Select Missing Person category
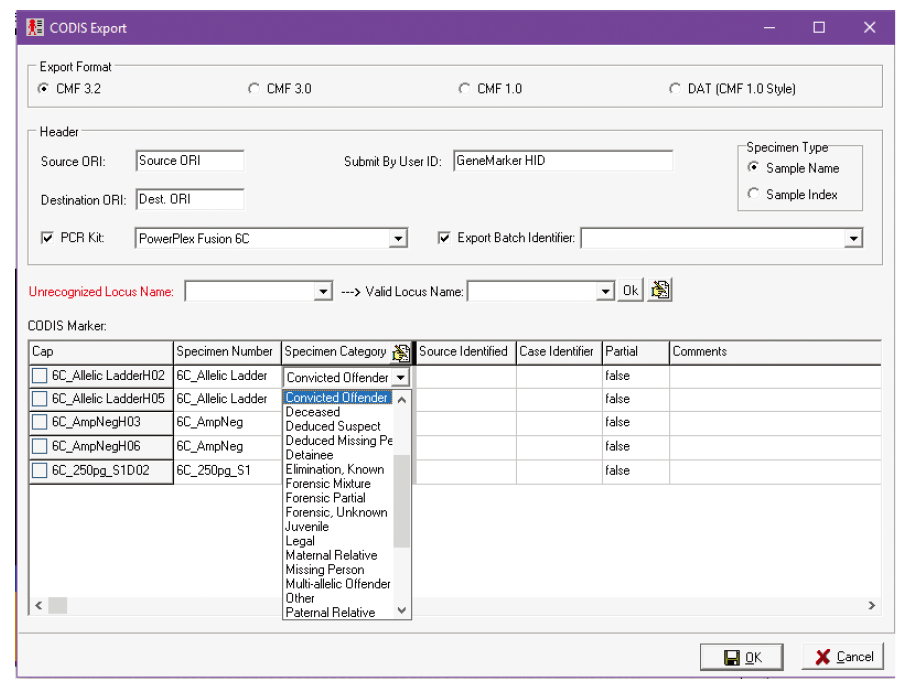Viewport: 913px width, 694px height. tap(338, 569)
